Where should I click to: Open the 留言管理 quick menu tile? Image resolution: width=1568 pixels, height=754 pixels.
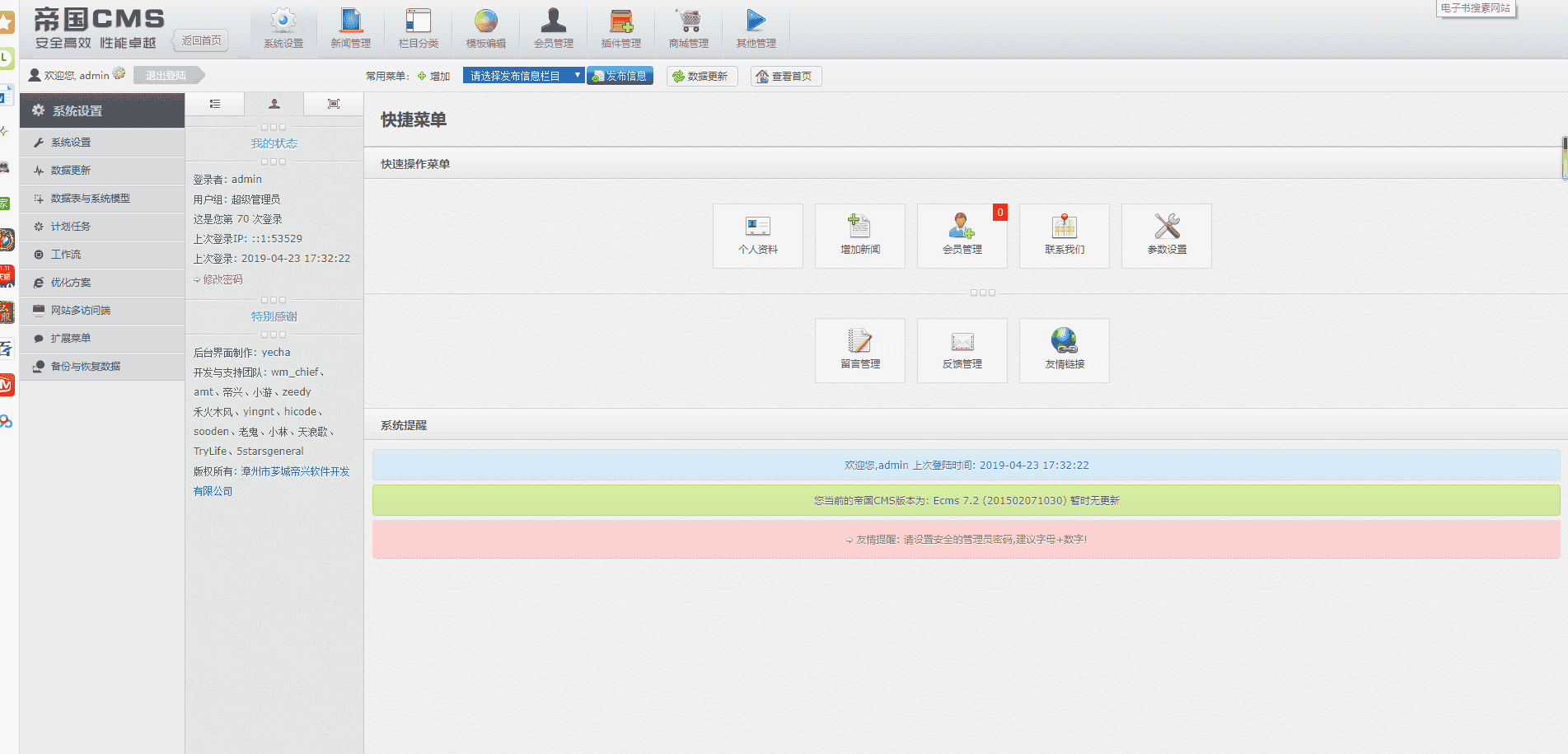pos(860,350)
